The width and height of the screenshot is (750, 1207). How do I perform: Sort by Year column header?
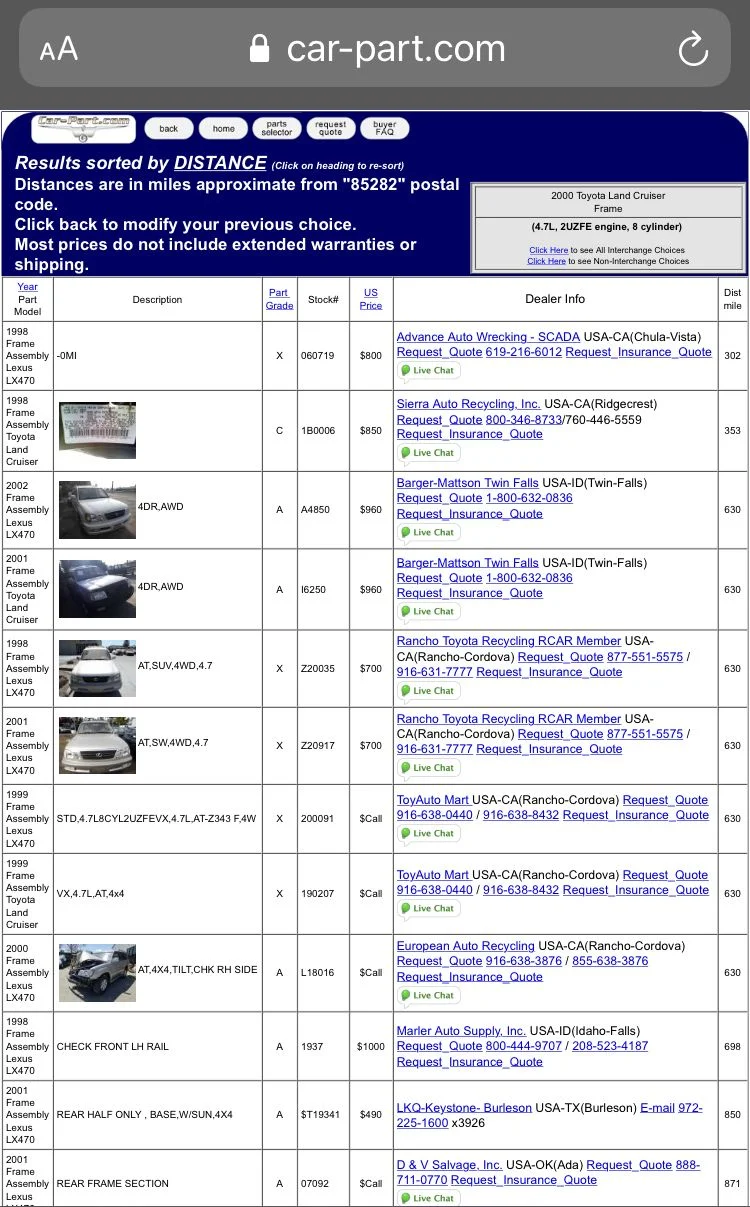click(x=28, y=286)
